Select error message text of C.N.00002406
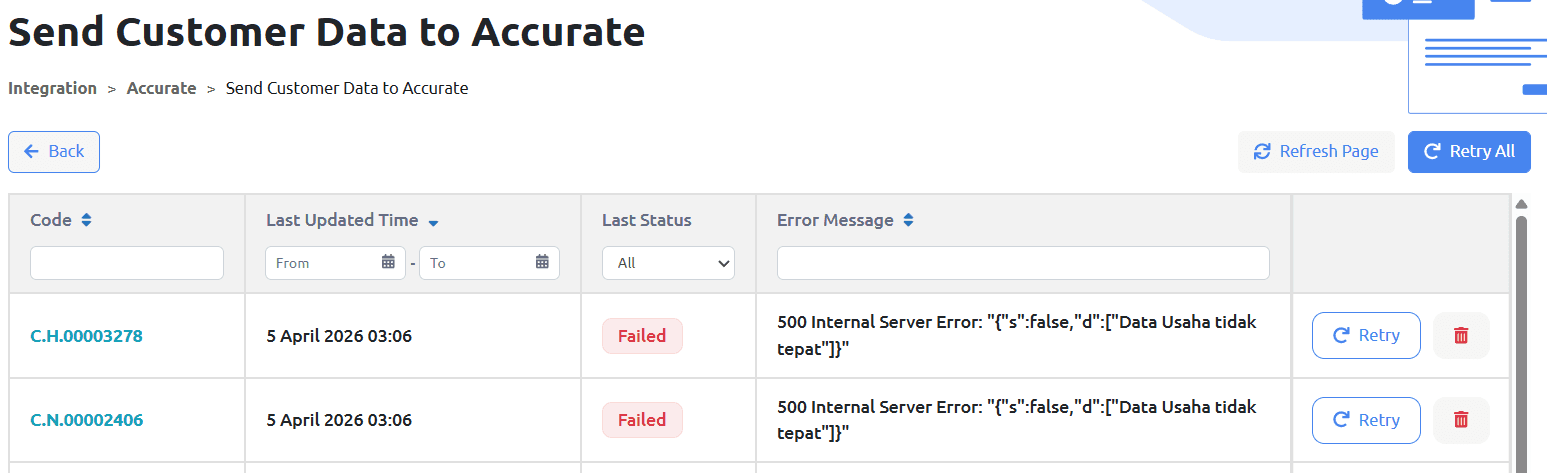Screen dimensions: 1547x473 click(1017, 420)
